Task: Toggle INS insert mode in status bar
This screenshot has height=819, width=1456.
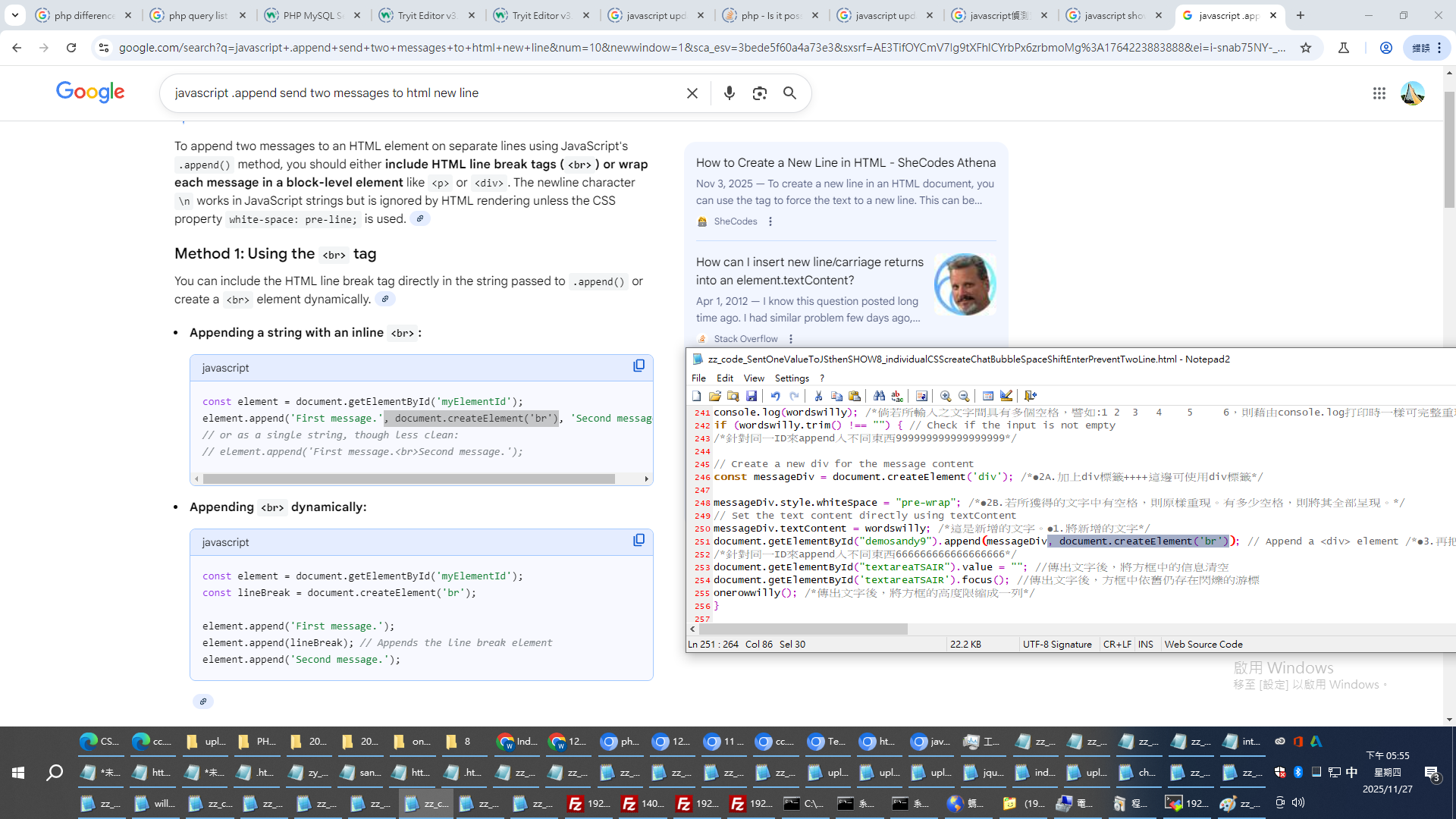Action: pyautogui.click(x=1145, y=645)
